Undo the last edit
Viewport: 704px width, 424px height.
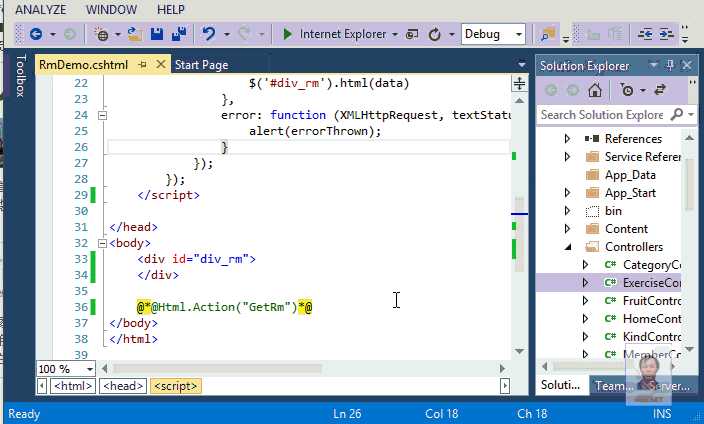point(209,34)
